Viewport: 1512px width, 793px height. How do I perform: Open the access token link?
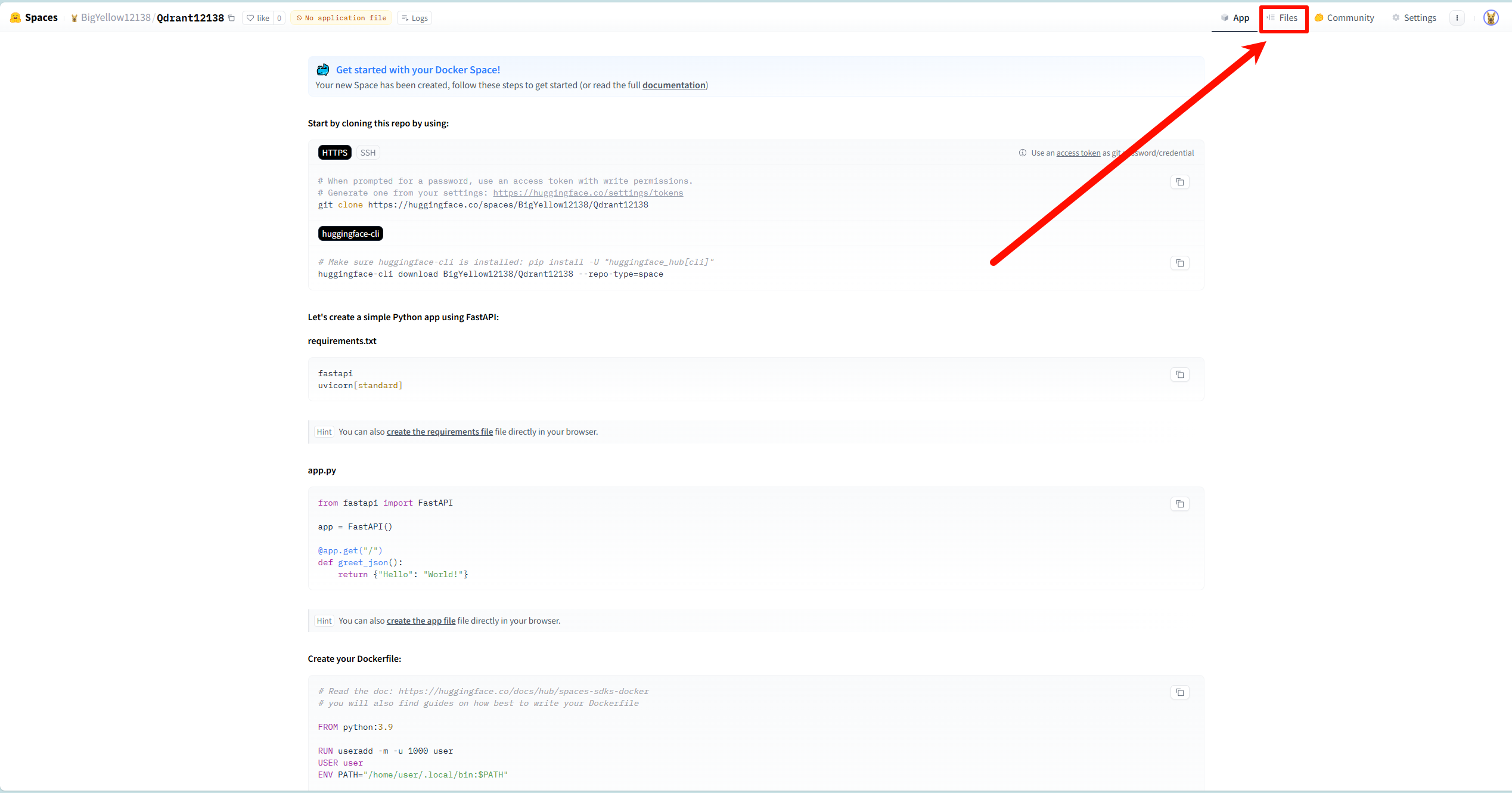coord(1078,153)
